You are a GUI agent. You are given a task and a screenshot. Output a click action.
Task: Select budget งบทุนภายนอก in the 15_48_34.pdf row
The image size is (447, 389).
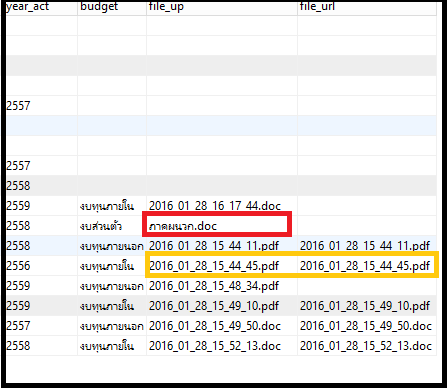111,286
